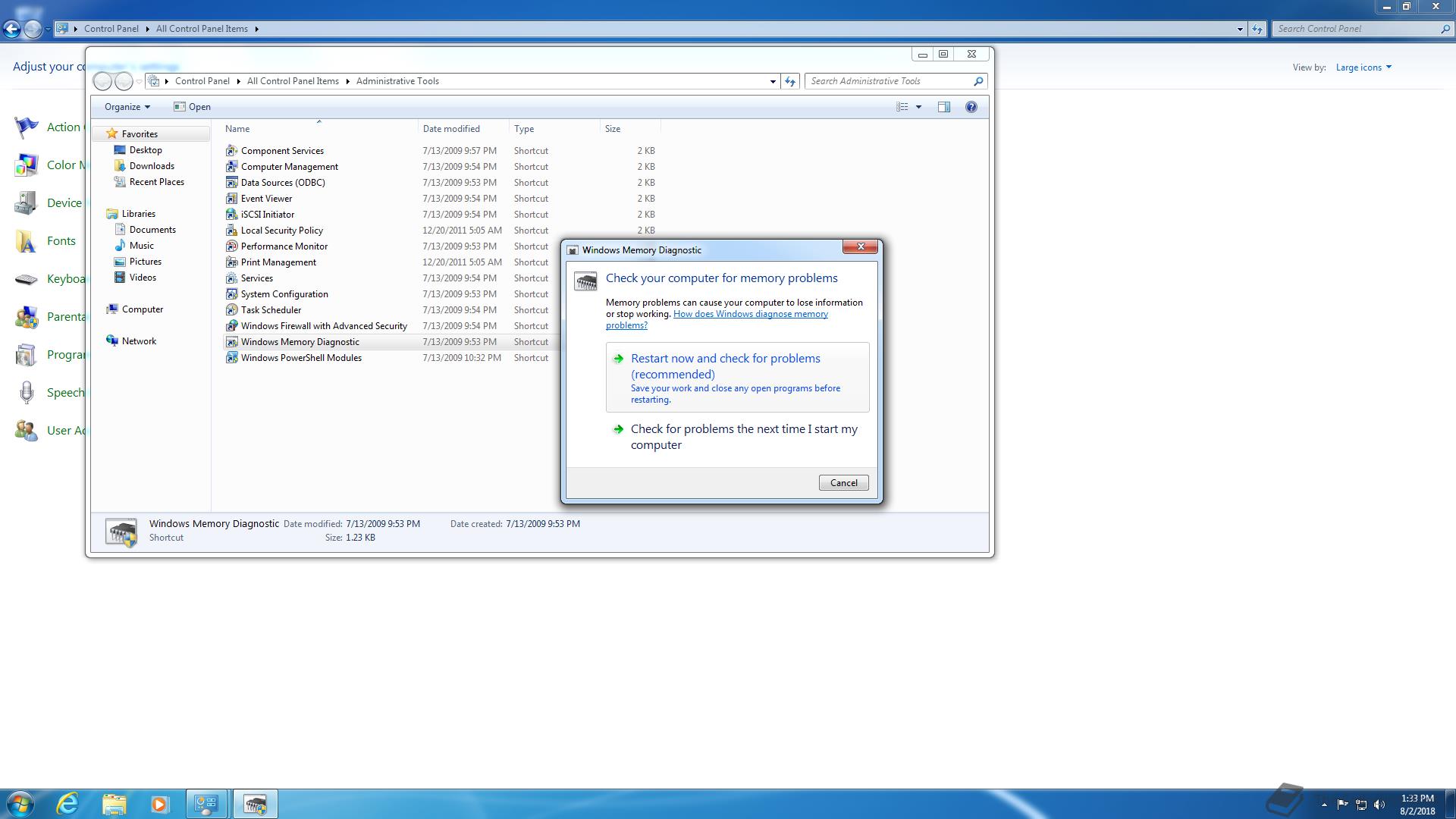
Task: Open the Action Center flag icon in Control Panel
Action: (26, 127)
